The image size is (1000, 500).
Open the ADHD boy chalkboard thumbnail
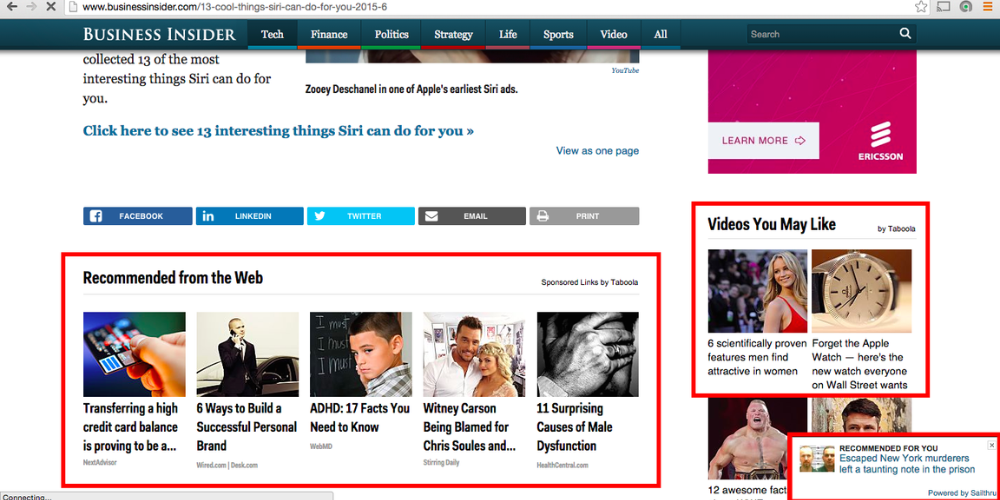click(361, 354)
